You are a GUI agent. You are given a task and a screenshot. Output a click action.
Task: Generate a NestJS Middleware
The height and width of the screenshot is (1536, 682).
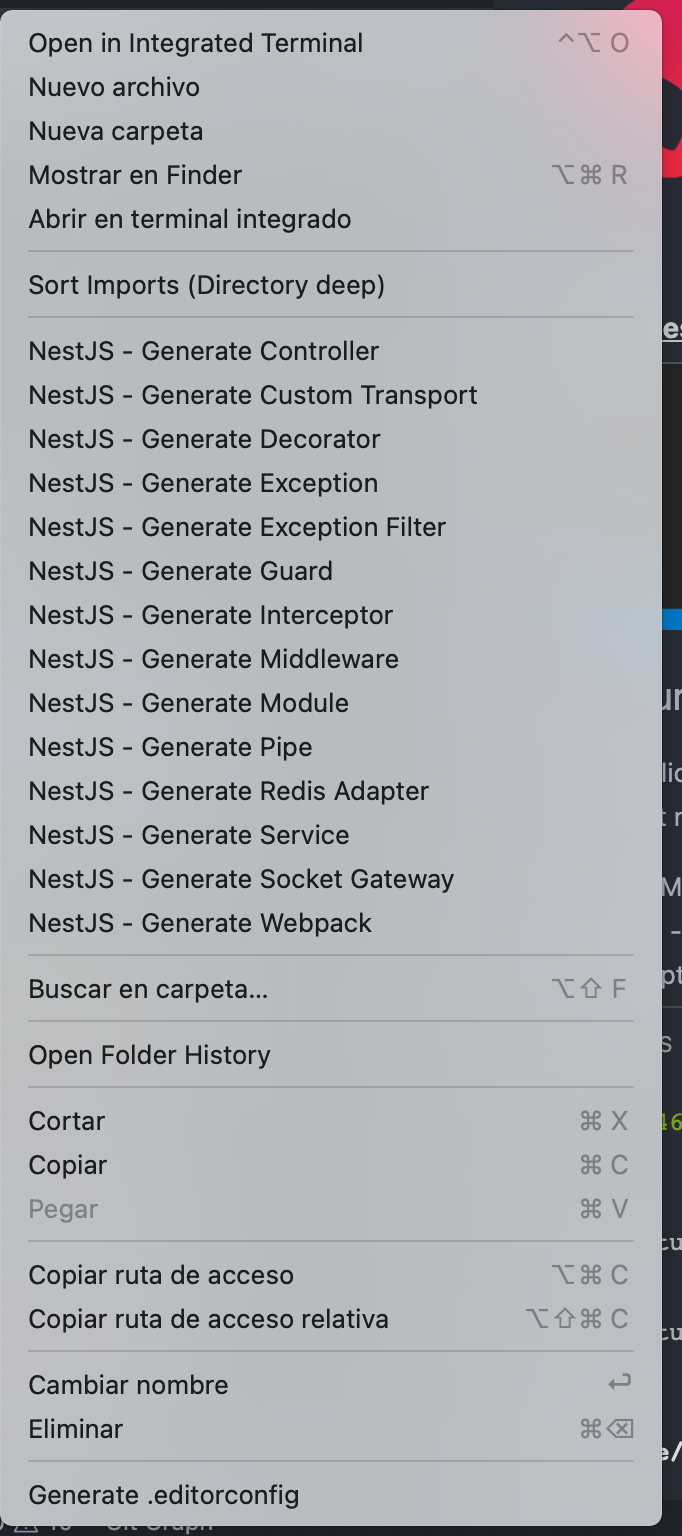click(213, 658)
